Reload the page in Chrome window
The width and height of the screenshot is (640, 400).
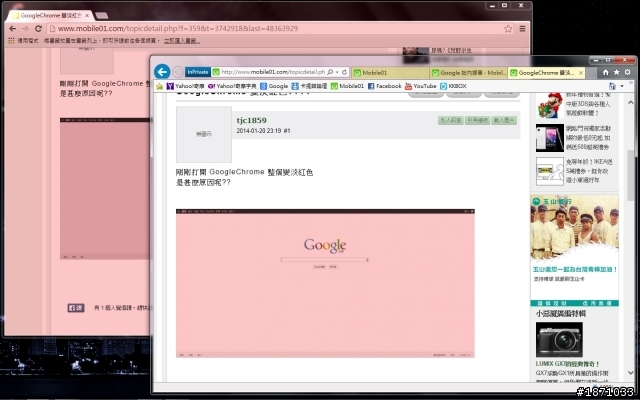click(38, 29)
